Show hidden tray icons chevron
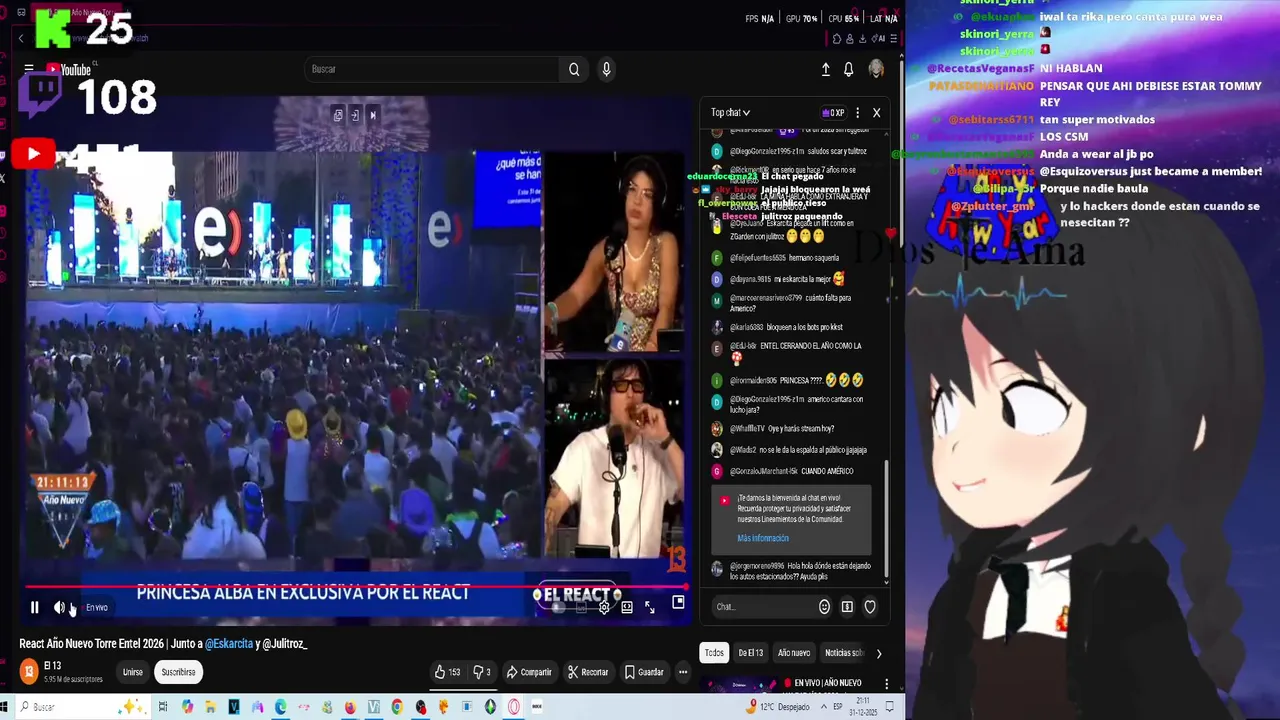Screen dimensions: 1280x720 pyautogui.click(x=823, y=707)
